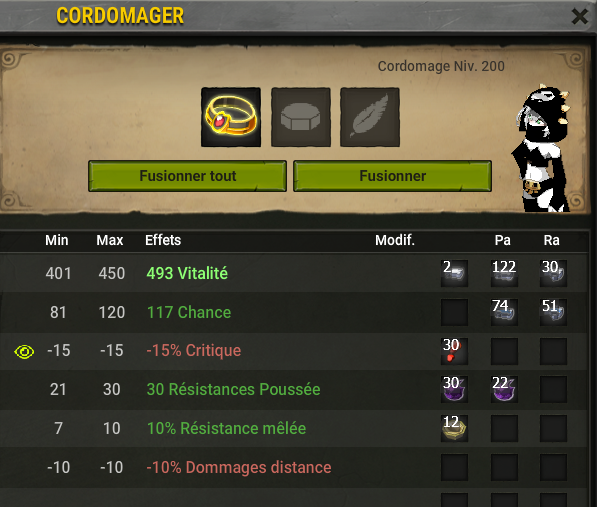Apply the Ra Chance rune with quantity 51
This screenshot has width=597, height=507.
pyautogui.click(x=553, y=312)
